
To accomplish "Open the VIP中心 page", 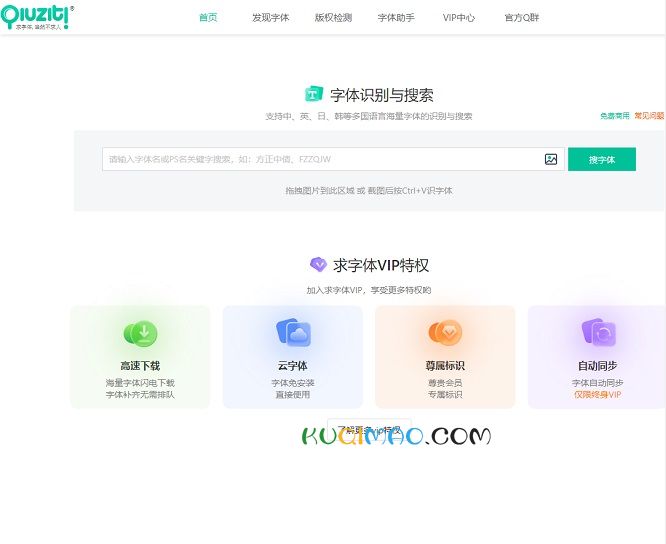I will tap(459, 17).
